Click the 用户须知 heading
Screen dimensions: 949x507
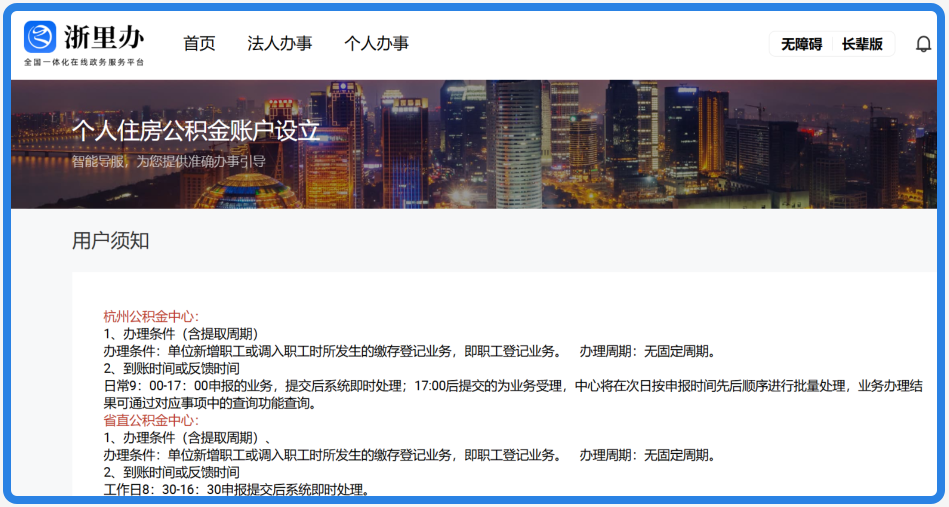point(110,241)
